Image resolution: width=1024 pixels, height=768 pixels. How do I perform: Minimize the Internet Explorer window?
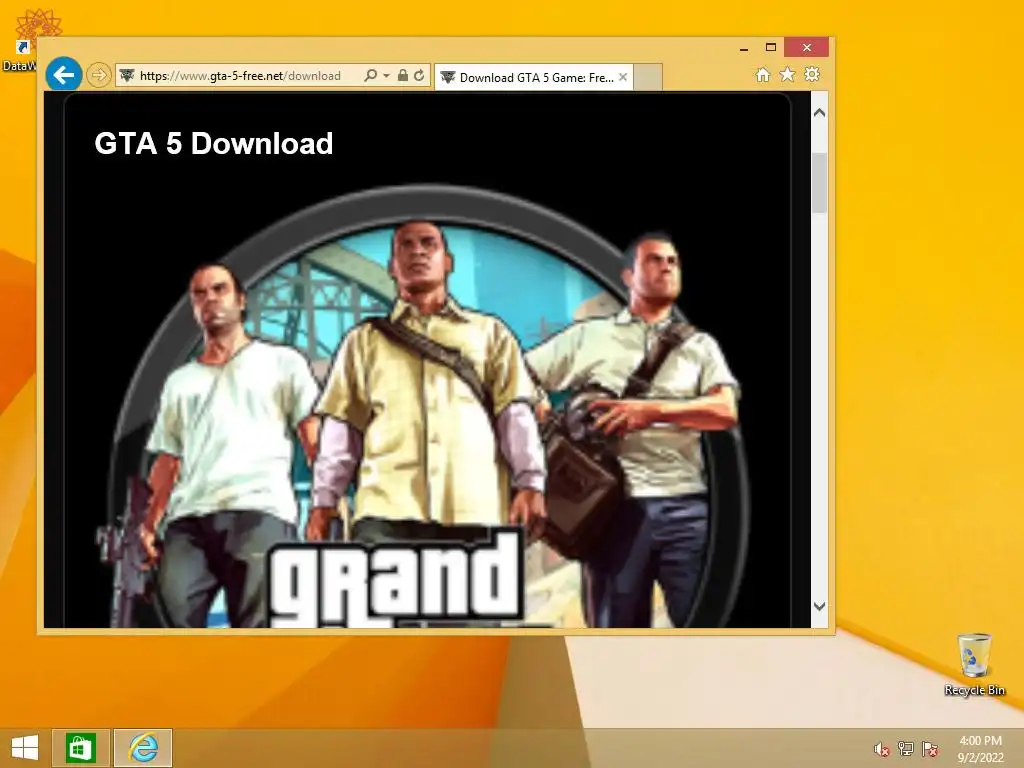[744, 48]
